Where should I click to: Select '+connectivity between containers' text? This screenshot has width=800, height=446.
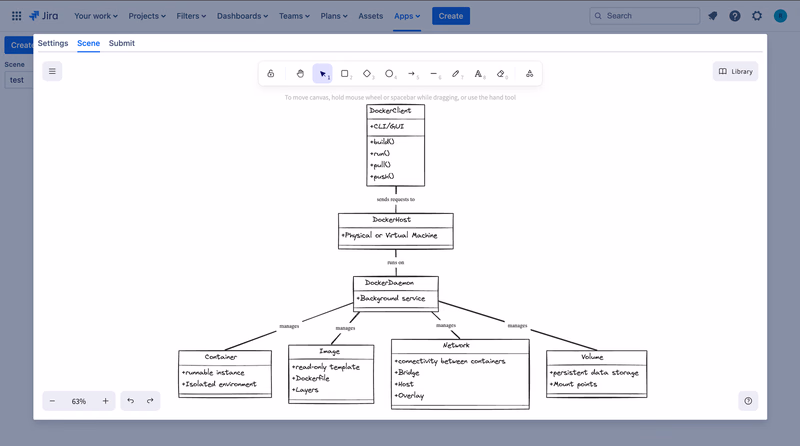pos(449,361)
